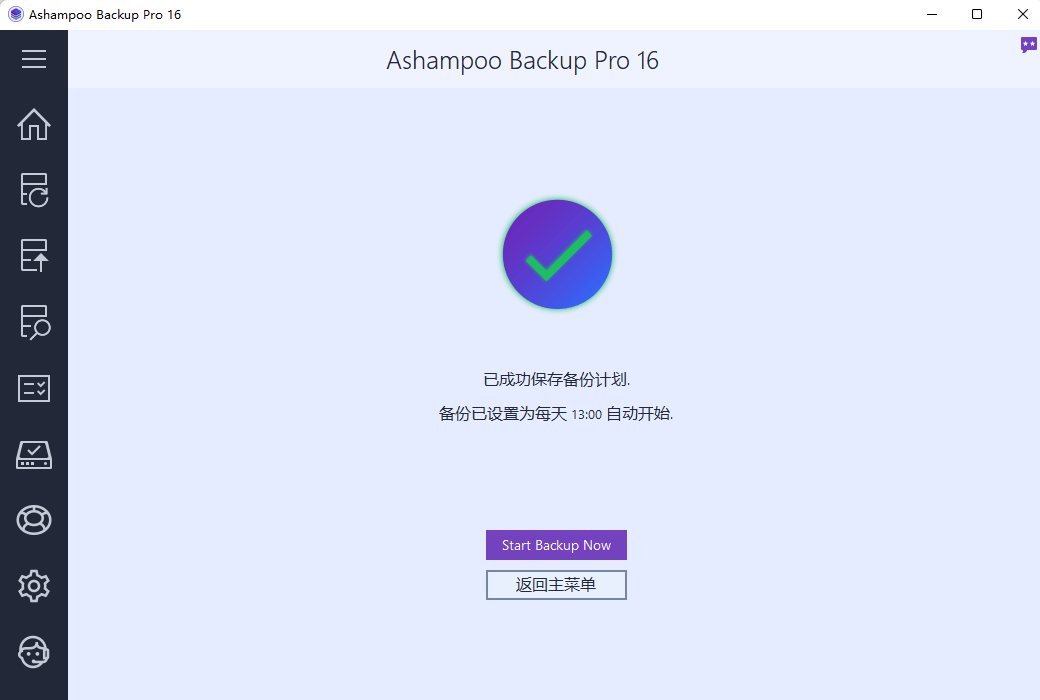1040x700 pixels.
Task: Click the 13:00 schedule time text
Action: point(586,415)
